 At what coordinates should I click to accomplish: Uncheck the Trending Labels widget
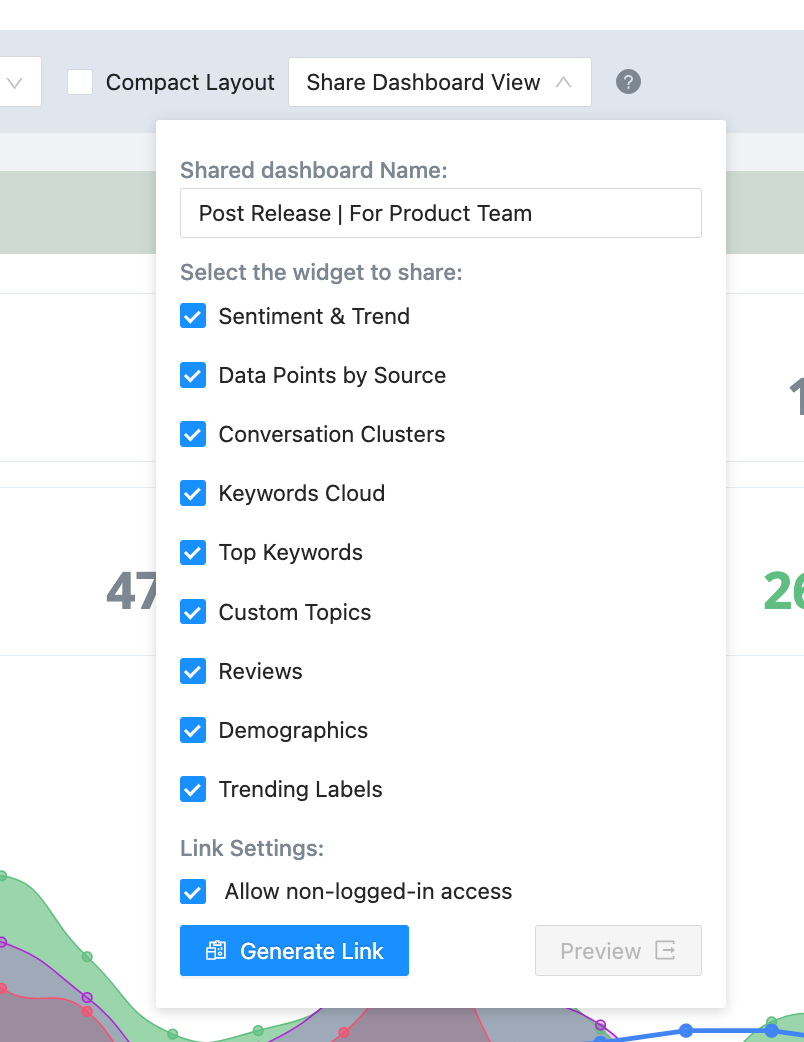[192, 789]
